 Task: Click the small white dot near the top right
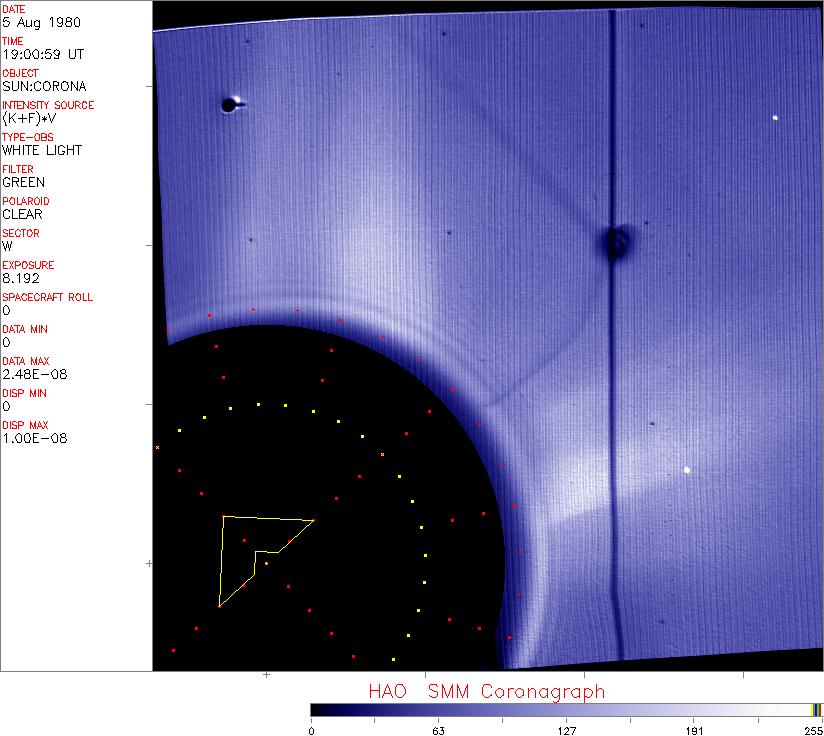775,118
